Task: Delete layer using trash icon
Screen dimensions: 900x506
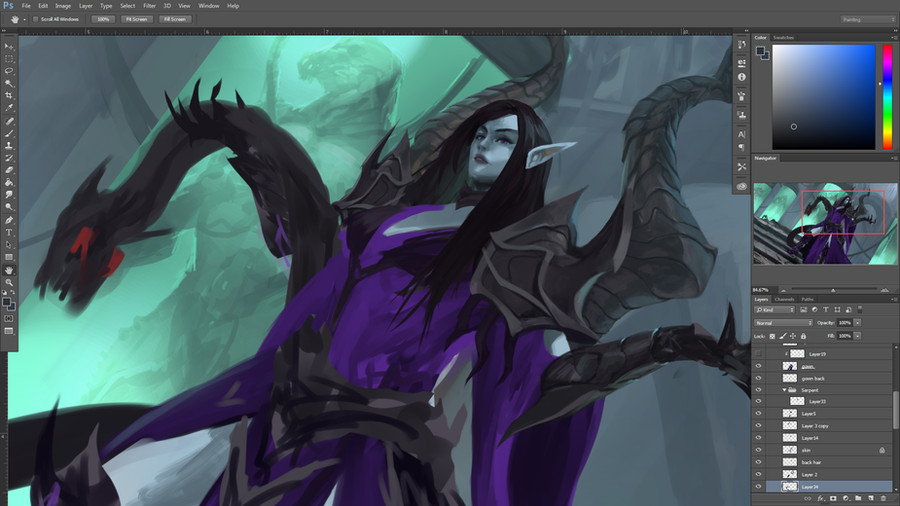Action: pos(883,499)
